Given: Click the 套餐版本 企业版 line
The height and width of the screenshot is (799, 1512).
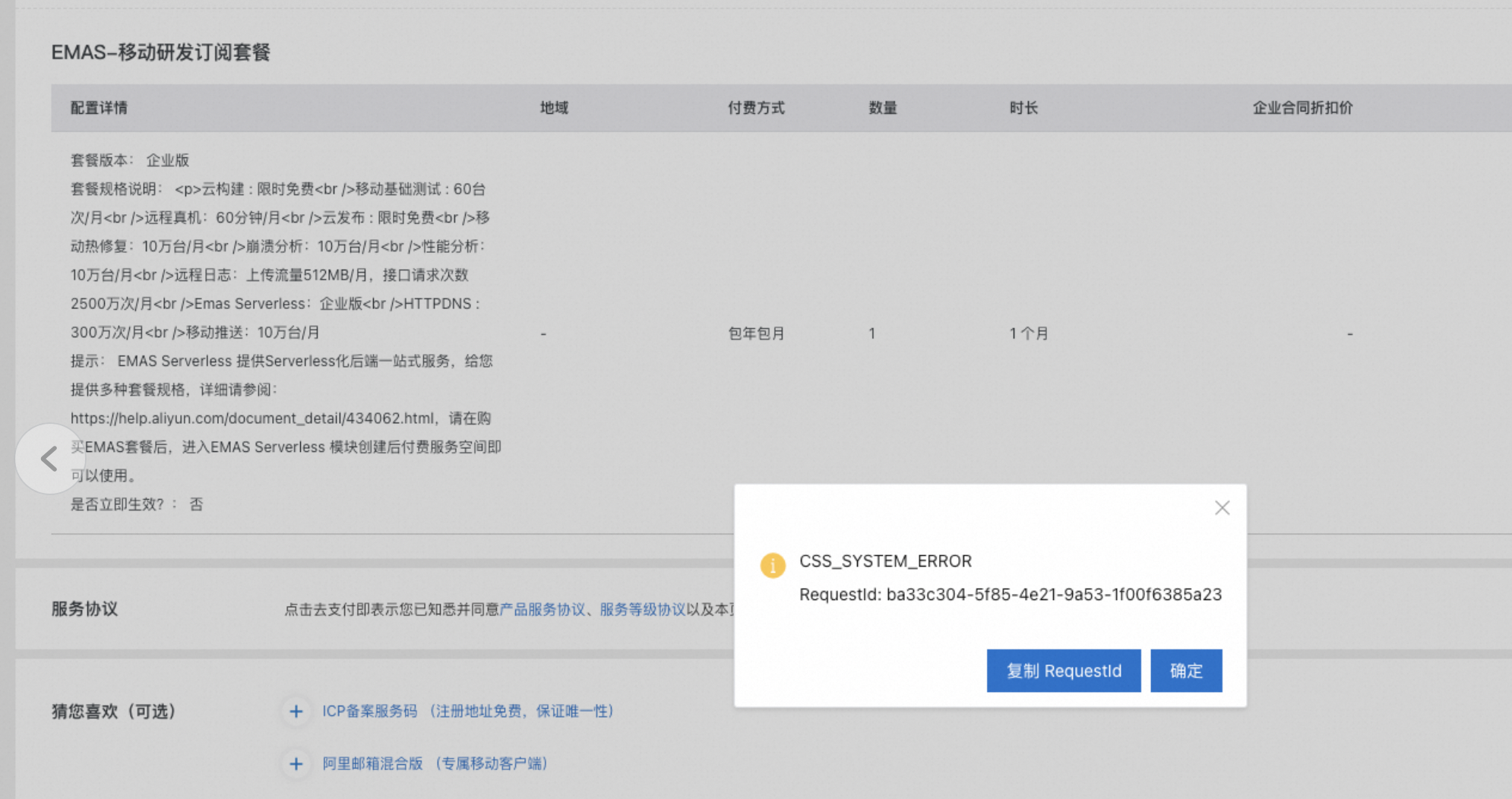Looking at the screenshot, I should (x=130, y=160).
